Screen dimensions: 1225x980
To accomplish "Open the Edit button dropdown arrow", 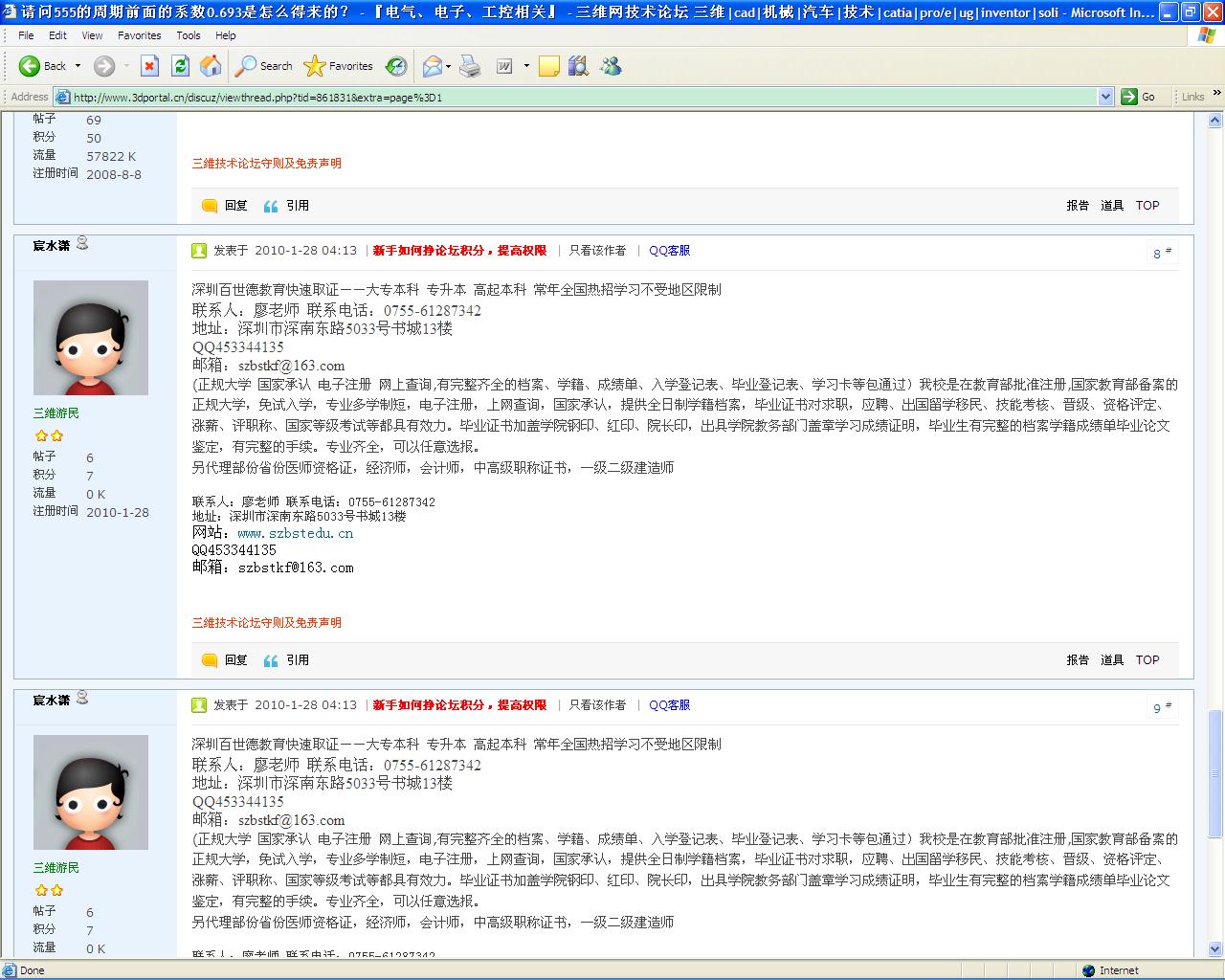I will click(526, 66).
